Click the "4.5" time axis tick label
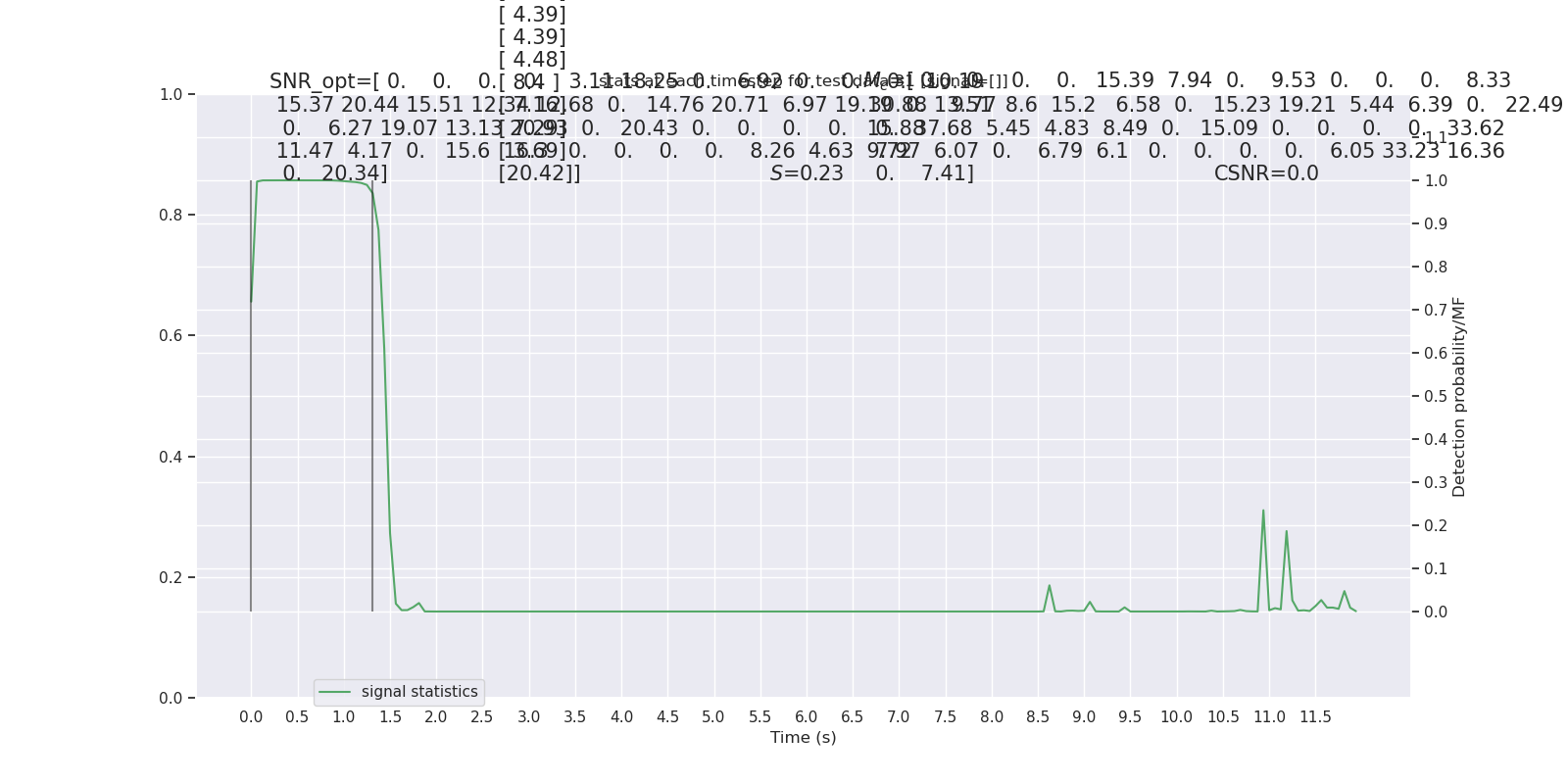Viewport: 1568px width, 784px height. coord(667,717)
